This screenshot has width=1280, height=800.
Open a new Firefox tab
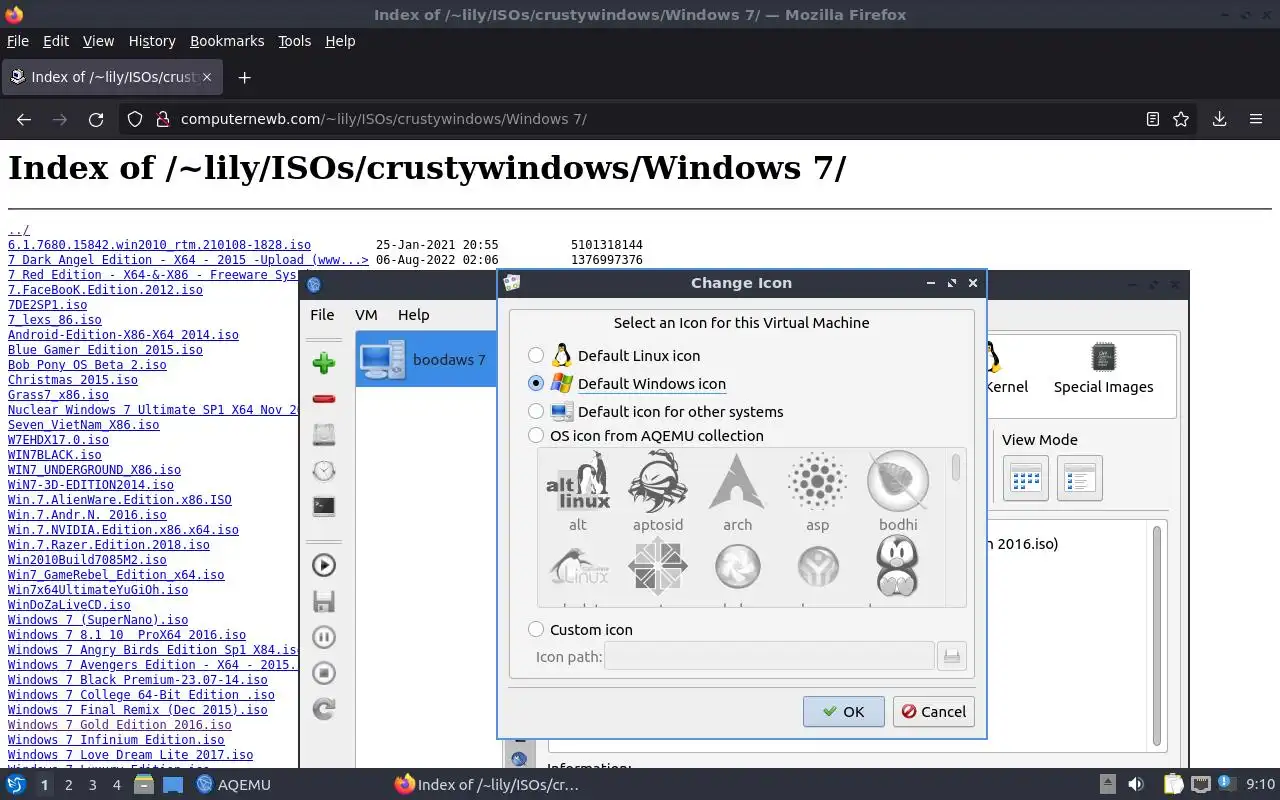pyautogui.click(x=244, y=77)
